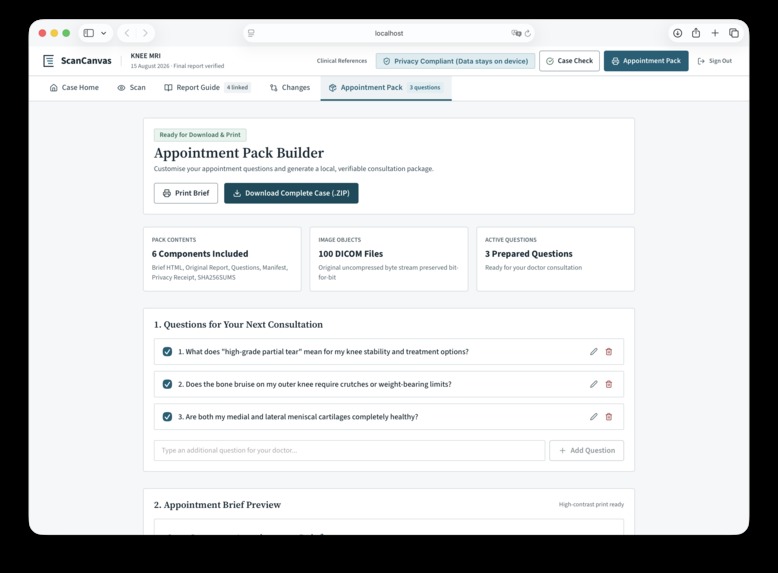Go back with the browser back arrow
Image resolution: width=778 pixels, height=573 pixels.
127,33
